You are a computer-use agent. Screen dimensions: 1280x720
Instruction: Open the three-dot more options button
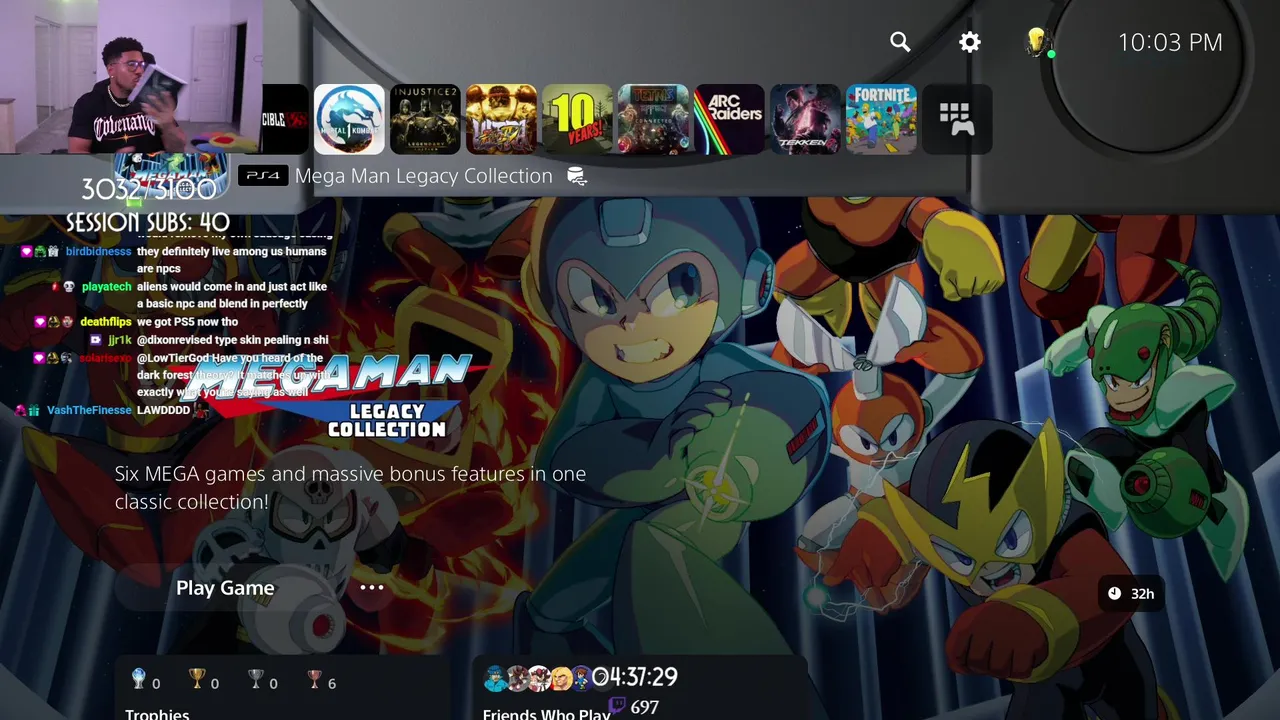[x=372, y=588]
